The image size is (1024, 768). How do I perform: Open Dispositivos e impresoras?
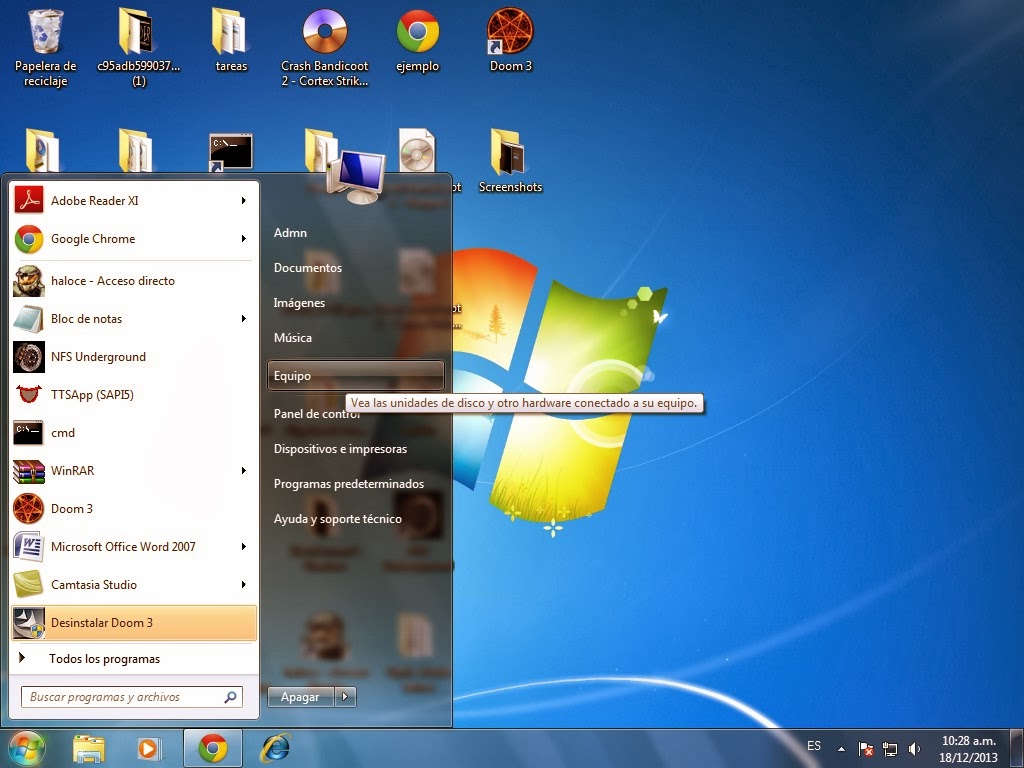click(x=356, y=449)
